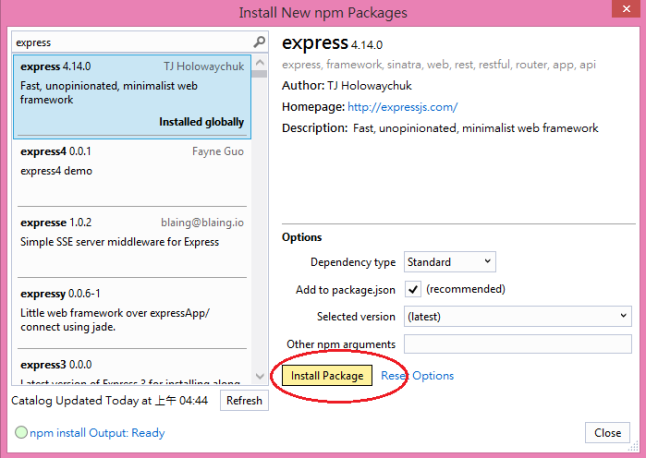Click the npm install output status circle

(21, 432)
